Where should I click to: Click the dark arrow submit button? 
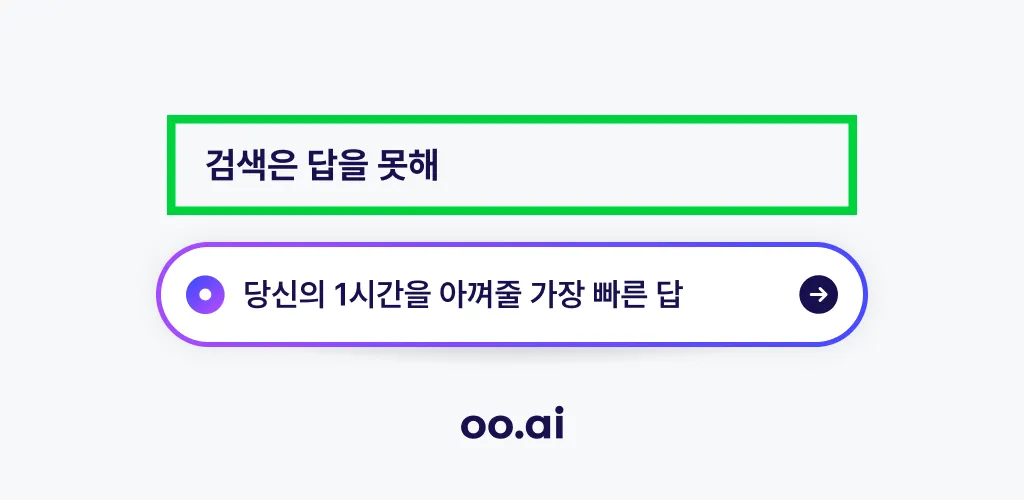click(x=818, y=295)
